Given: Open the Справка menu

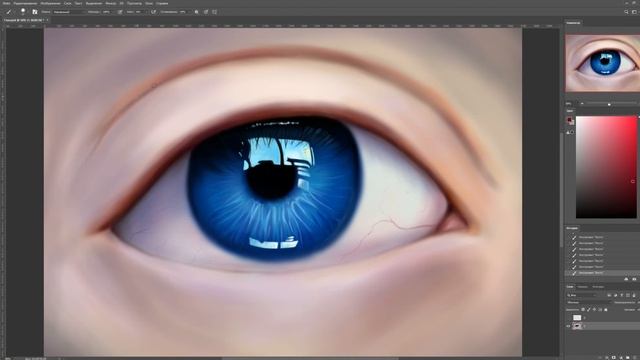Looking at the screenshot, I should [x=162, y=3].
